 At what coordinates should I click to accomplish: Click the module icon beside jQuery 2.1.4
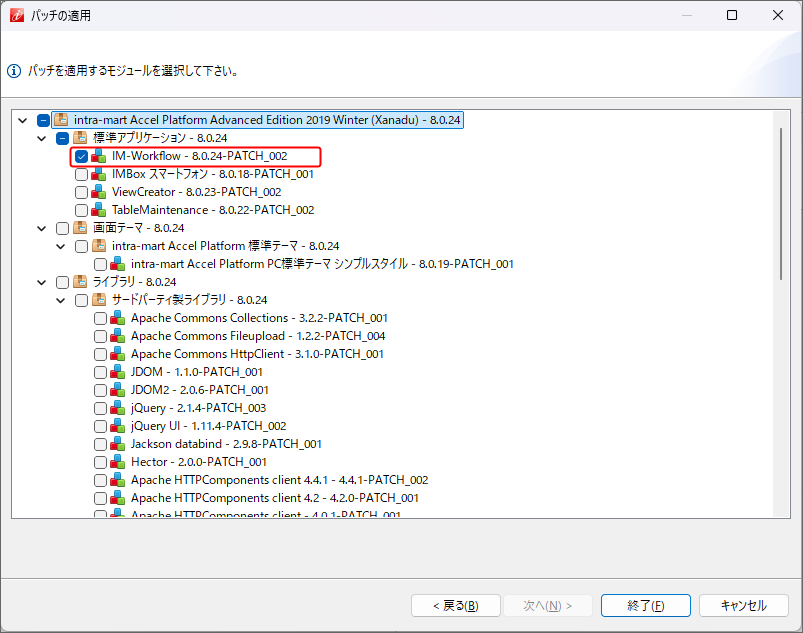tap(117, 408)
